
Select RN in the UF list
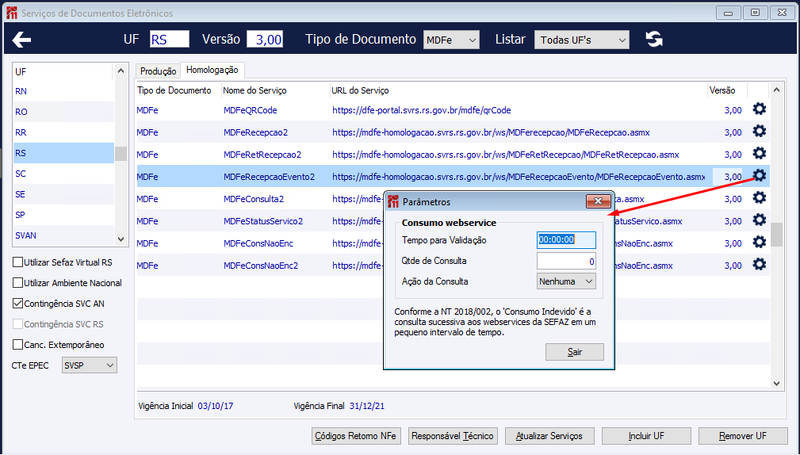64,91
